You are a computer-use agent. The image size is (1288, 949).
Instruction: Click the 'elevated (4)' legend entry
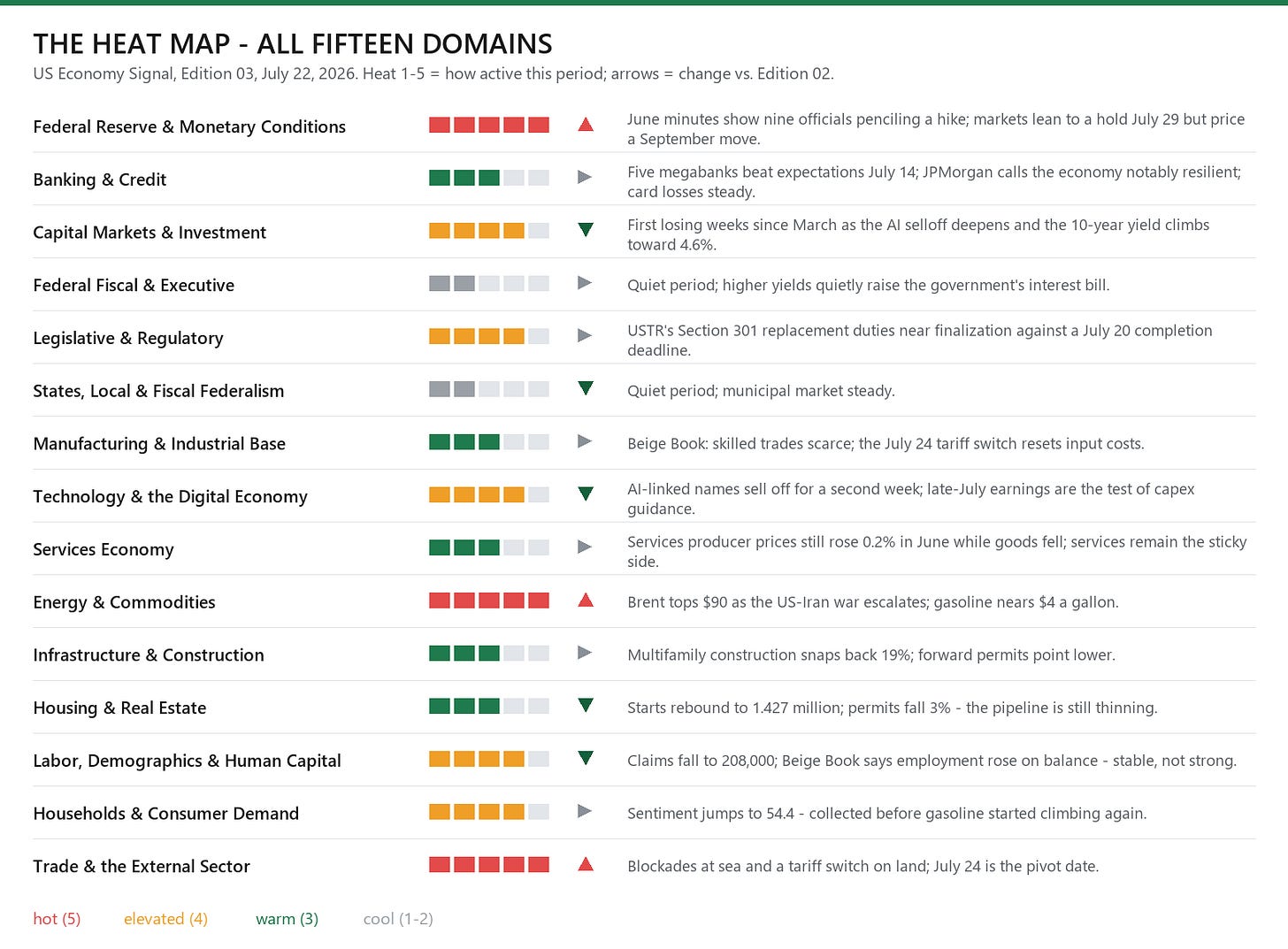point(166,919)
